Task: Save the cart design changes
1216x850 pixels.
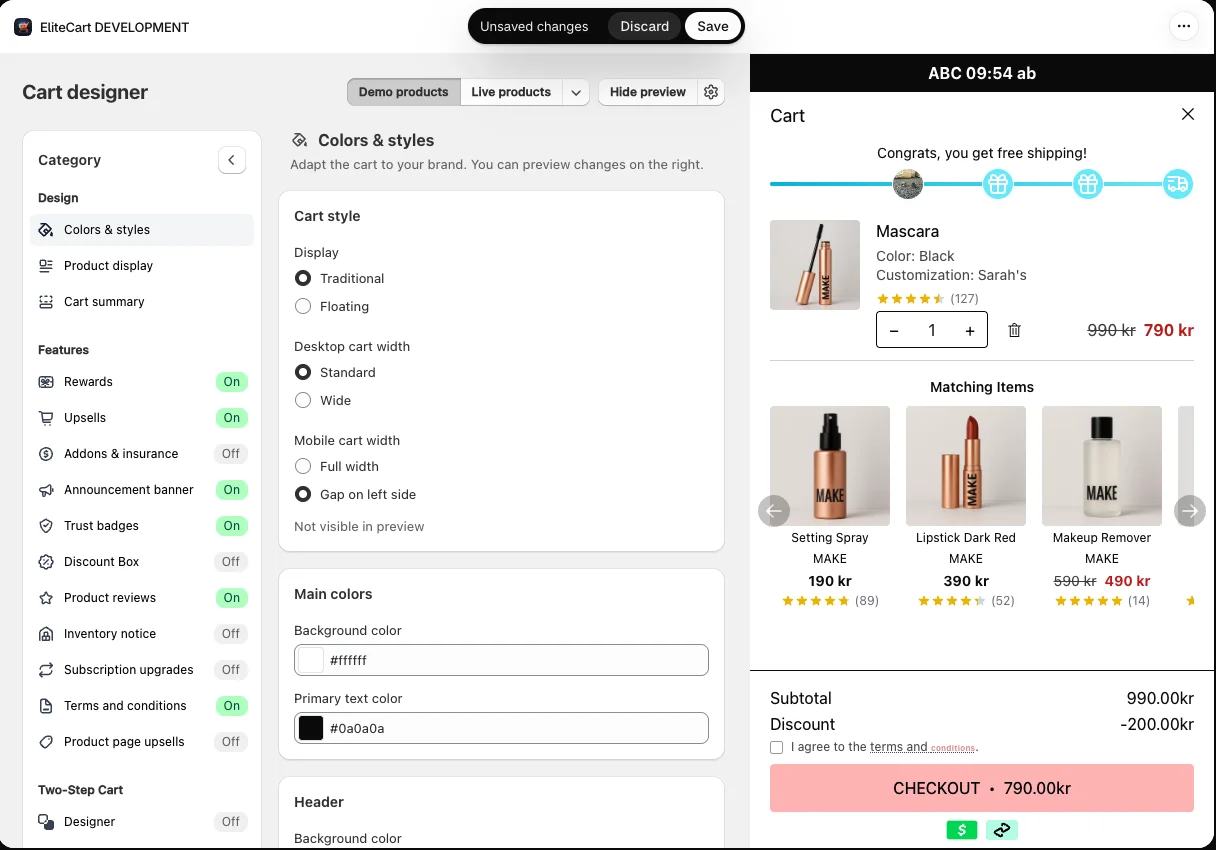Action: (713, 27)
